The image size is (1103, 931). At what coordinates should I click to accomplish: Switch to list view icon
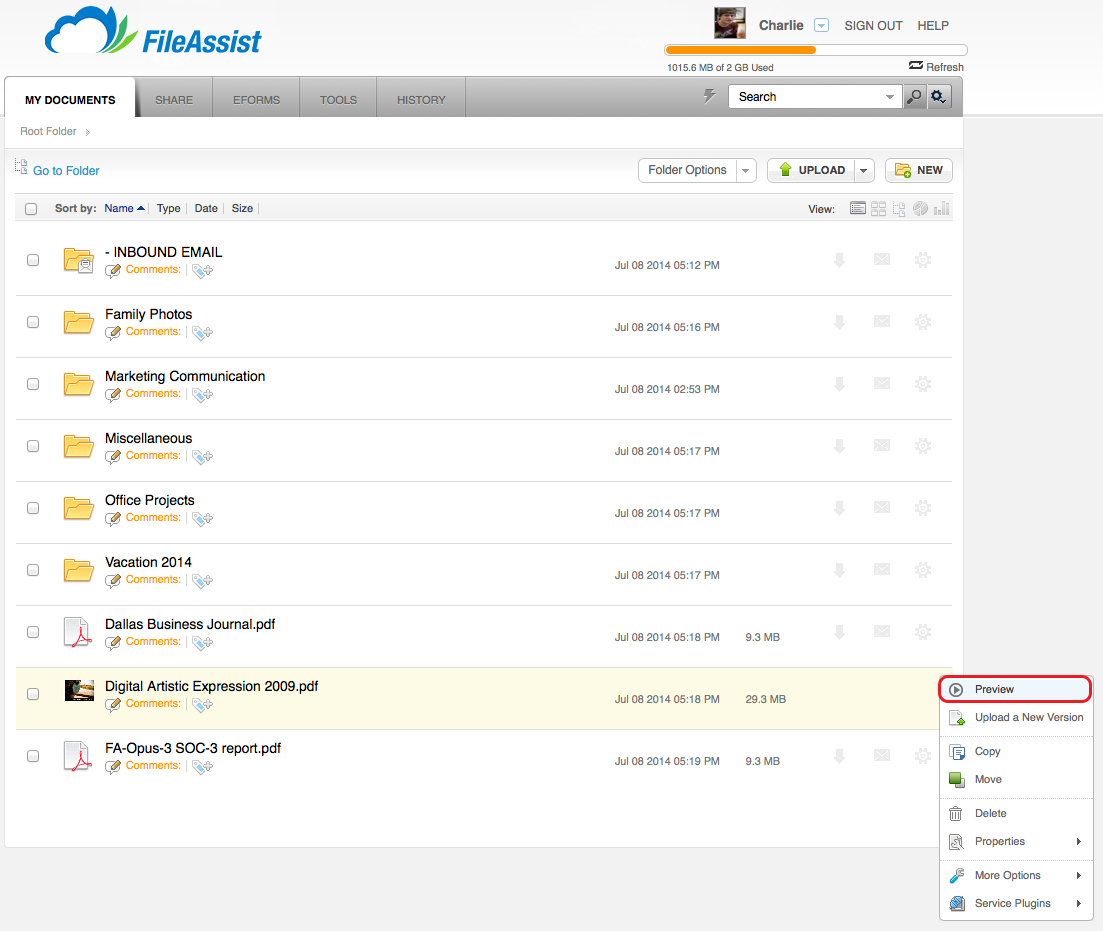(857, 208)
